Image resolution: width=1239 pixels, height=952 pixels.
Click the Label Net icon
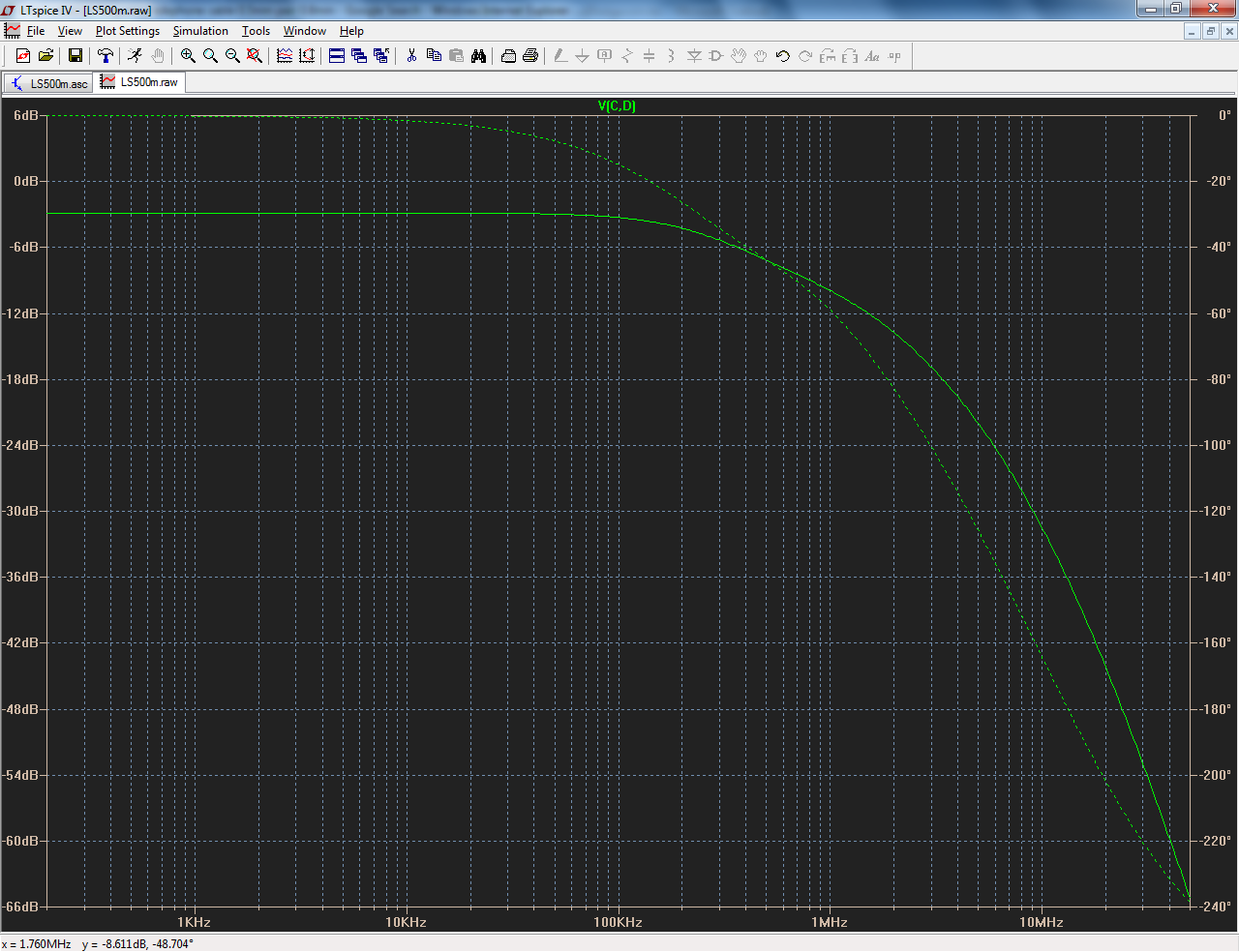point(605,56)
